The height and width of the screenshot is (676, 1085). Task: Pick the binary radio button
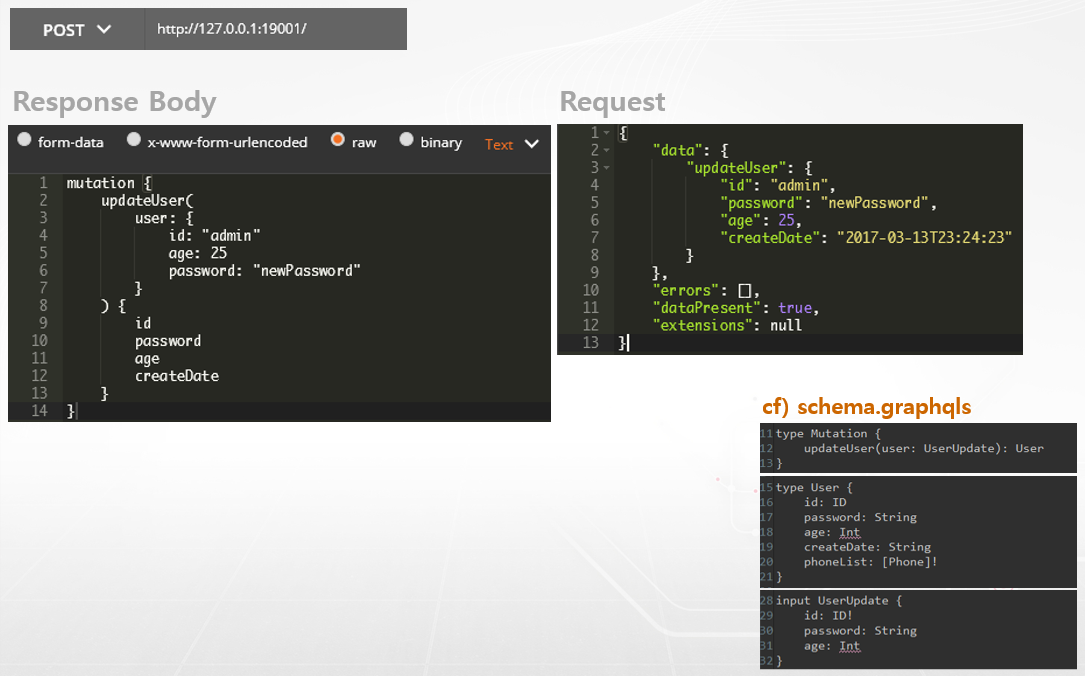(x=407, y=141)
